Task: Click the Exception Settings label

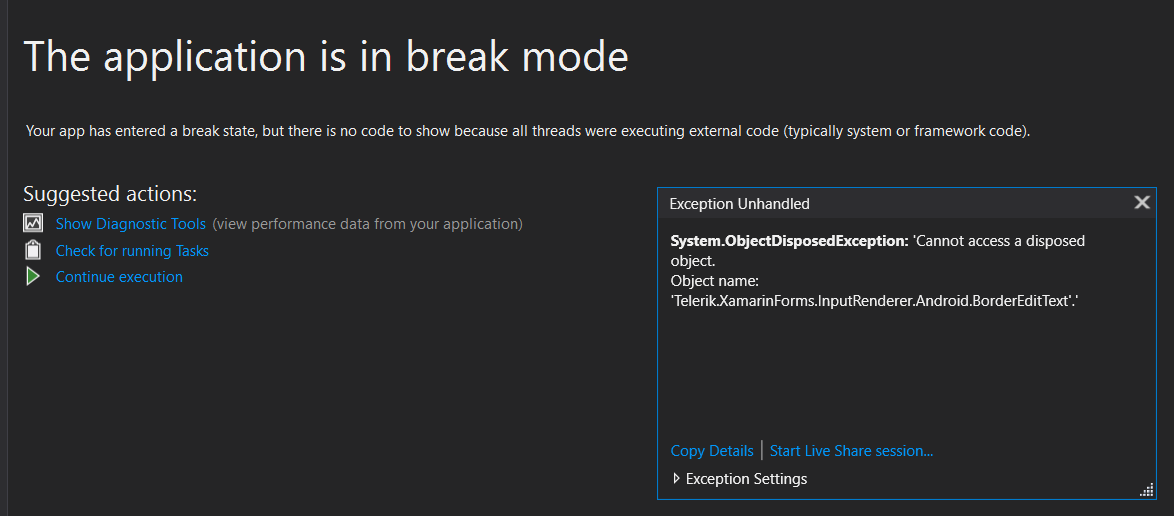Action: pos(746,479)
